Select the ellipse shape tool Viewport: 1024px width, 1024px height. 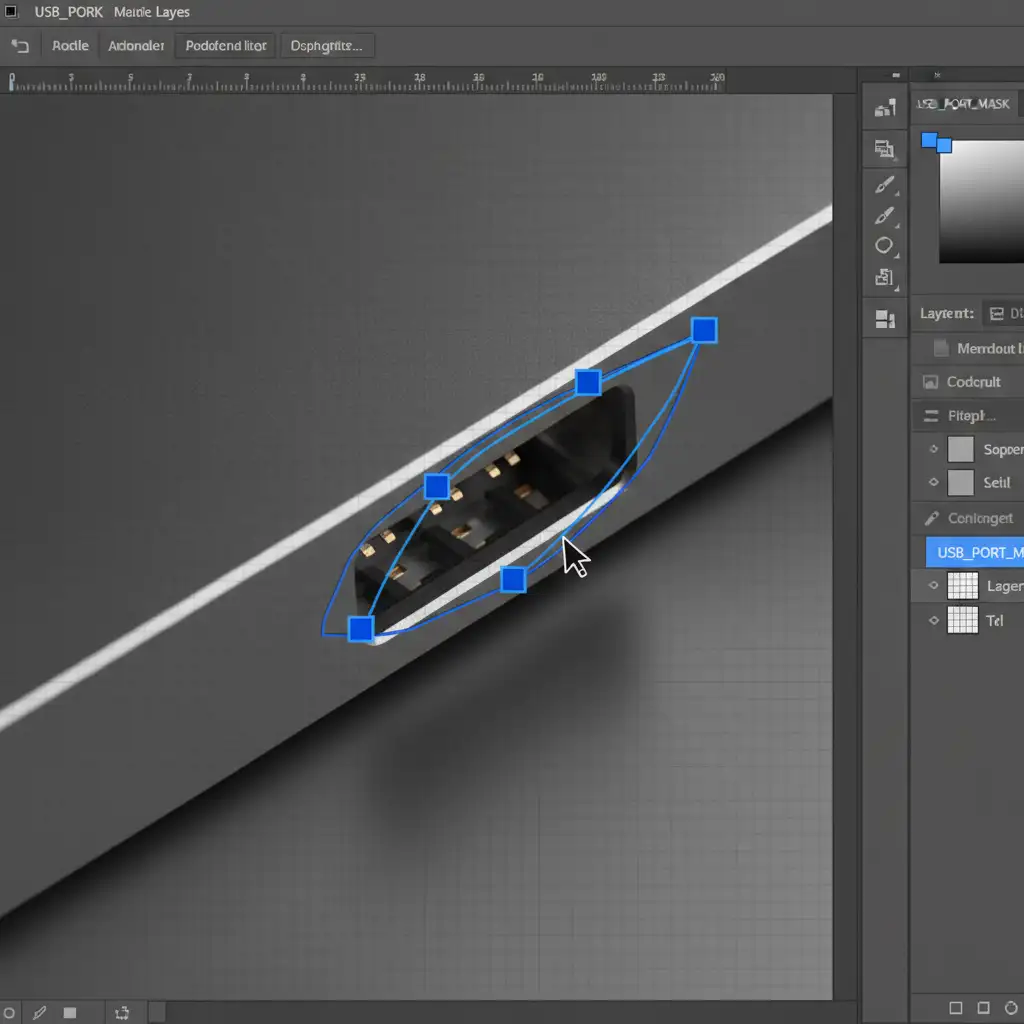pyautogui.click(x=885, y=246)
